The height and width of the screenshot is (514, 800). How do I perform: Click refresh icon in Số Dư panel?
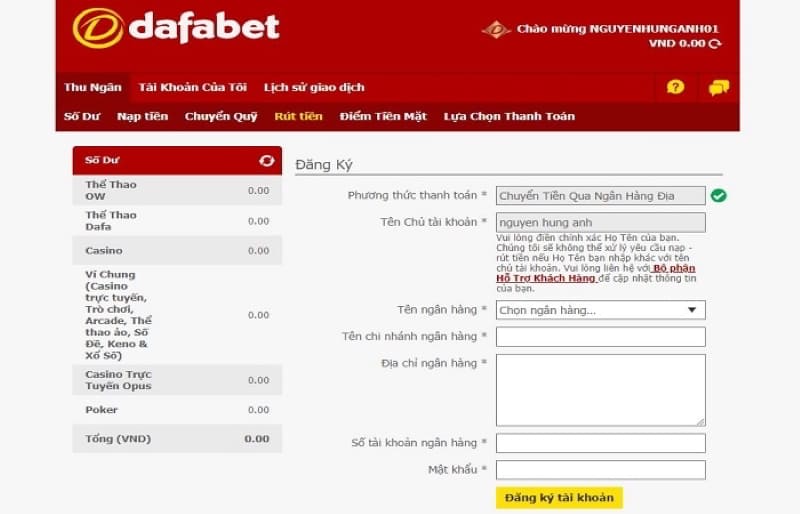(266, 160)
